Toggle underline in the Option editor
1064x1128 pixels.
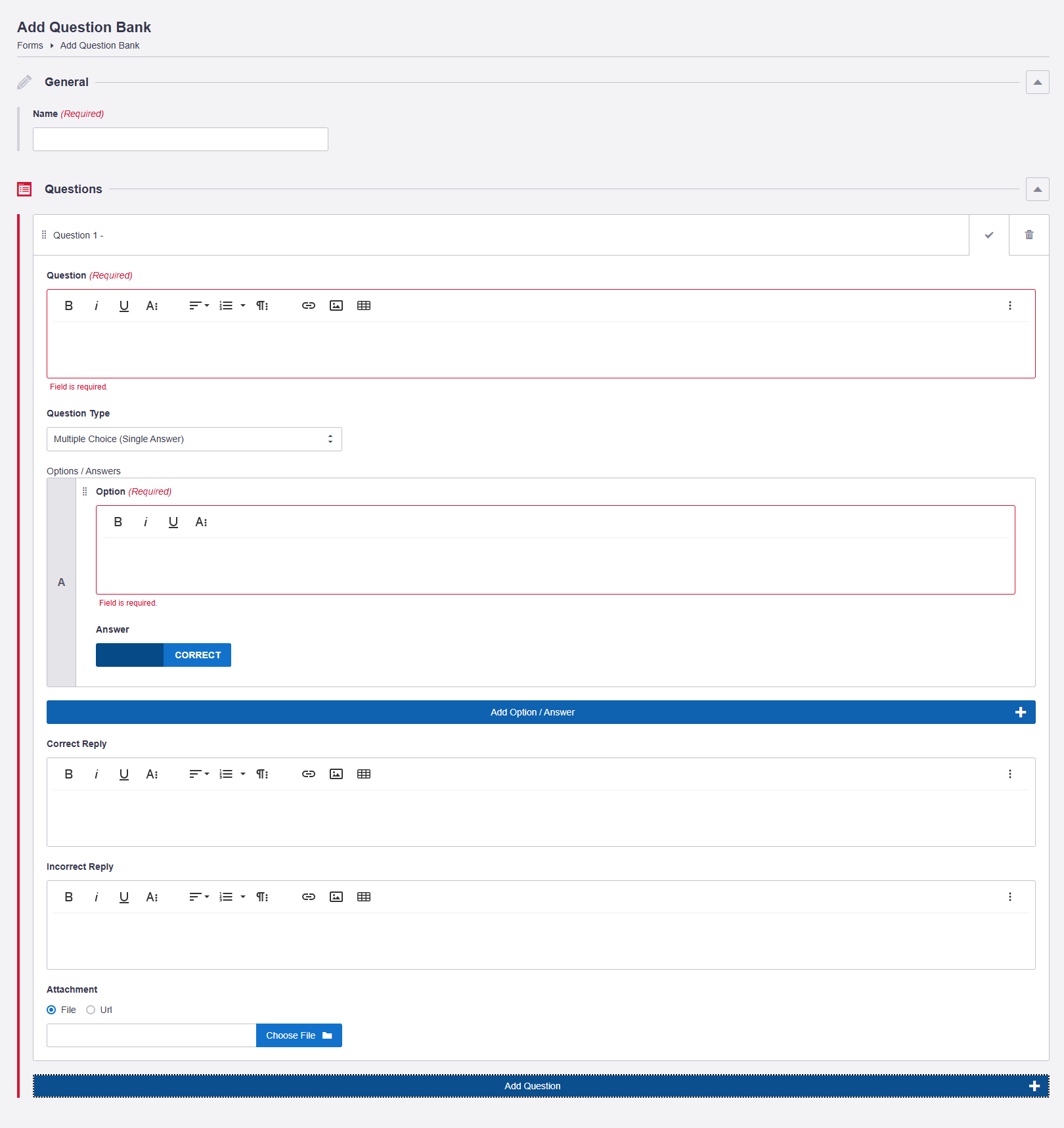point(173,522)
